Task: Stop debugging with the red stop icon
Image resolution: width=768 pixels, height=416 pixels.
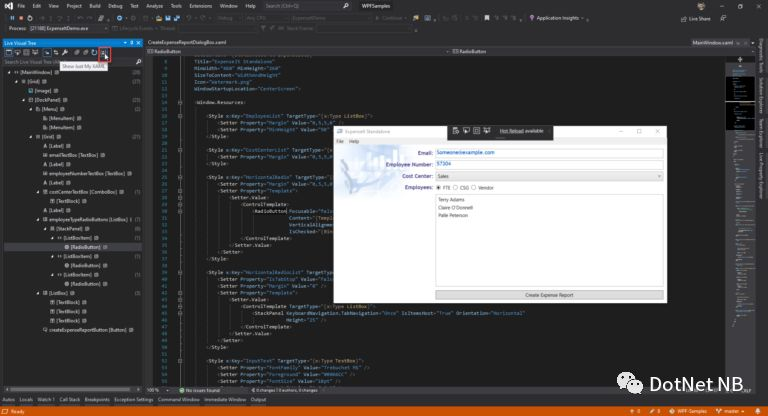Action: [x=21, y=18]
